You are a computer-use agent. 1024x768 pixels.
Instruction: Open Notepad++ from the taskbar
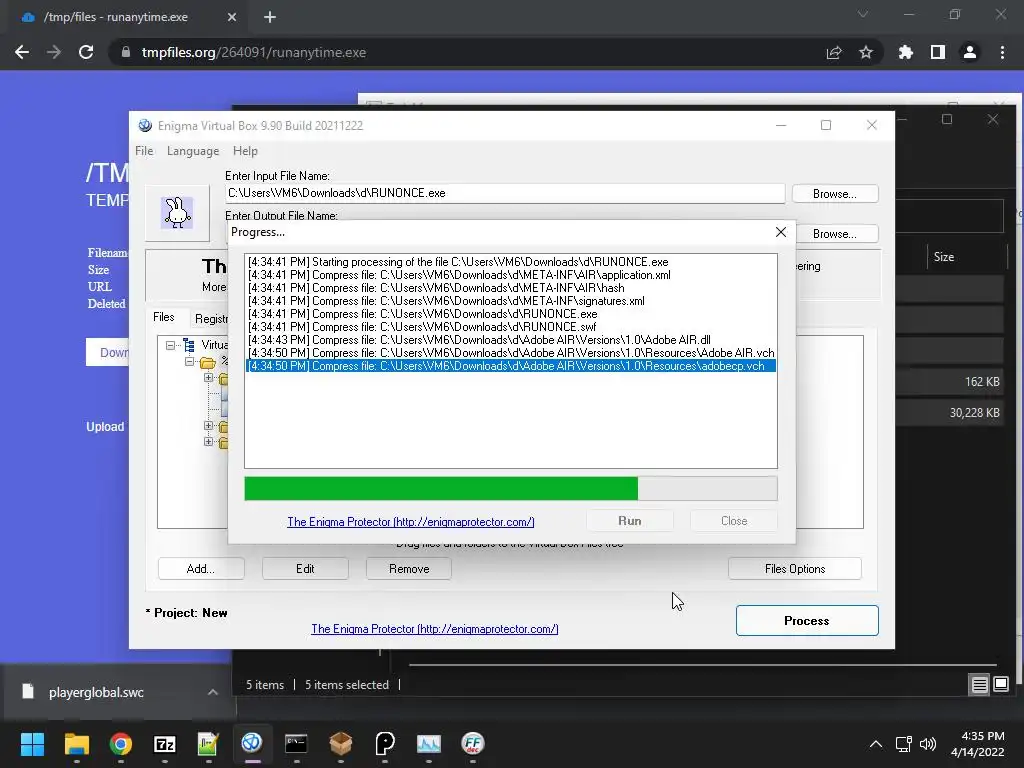point(208,744)
